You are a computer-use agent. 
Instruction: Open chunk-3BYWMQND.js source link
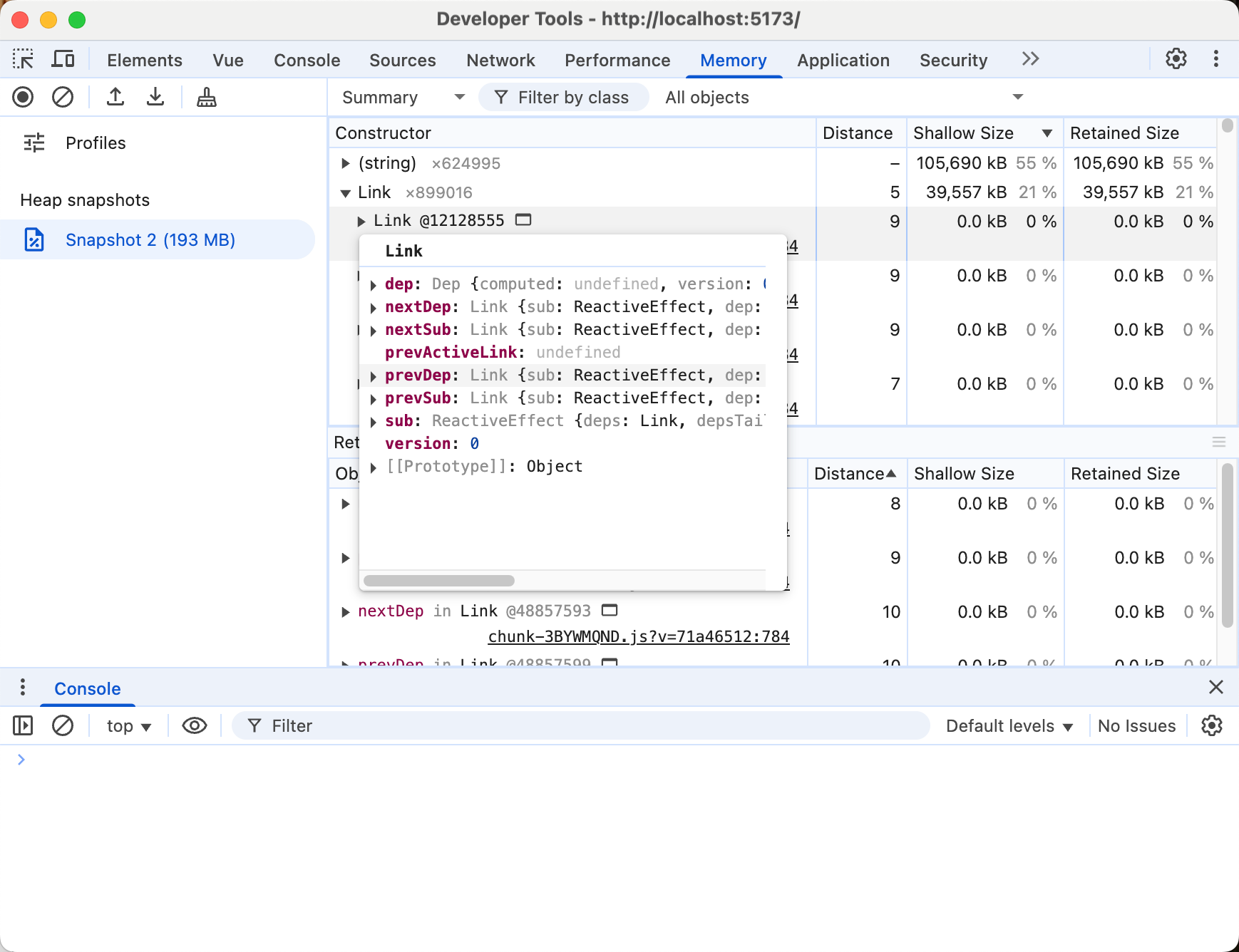tap(639, 636)
